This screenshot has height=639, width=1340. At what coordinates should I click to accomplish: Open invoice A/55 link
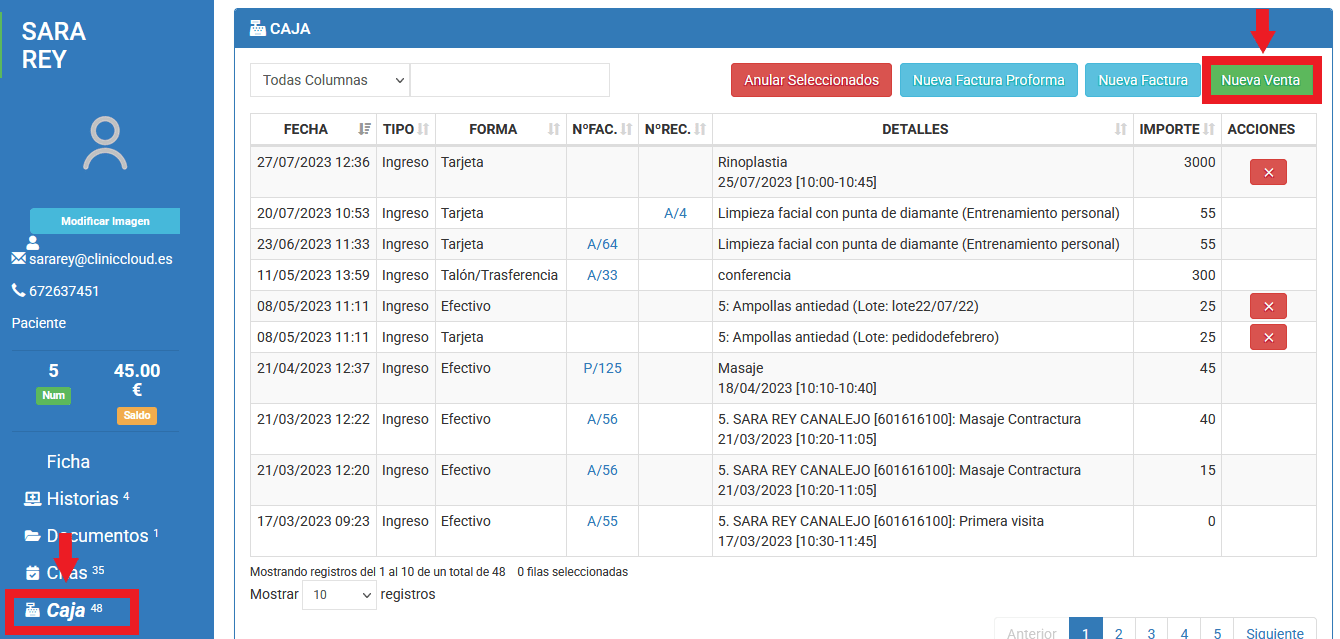(x=602, y=521)
